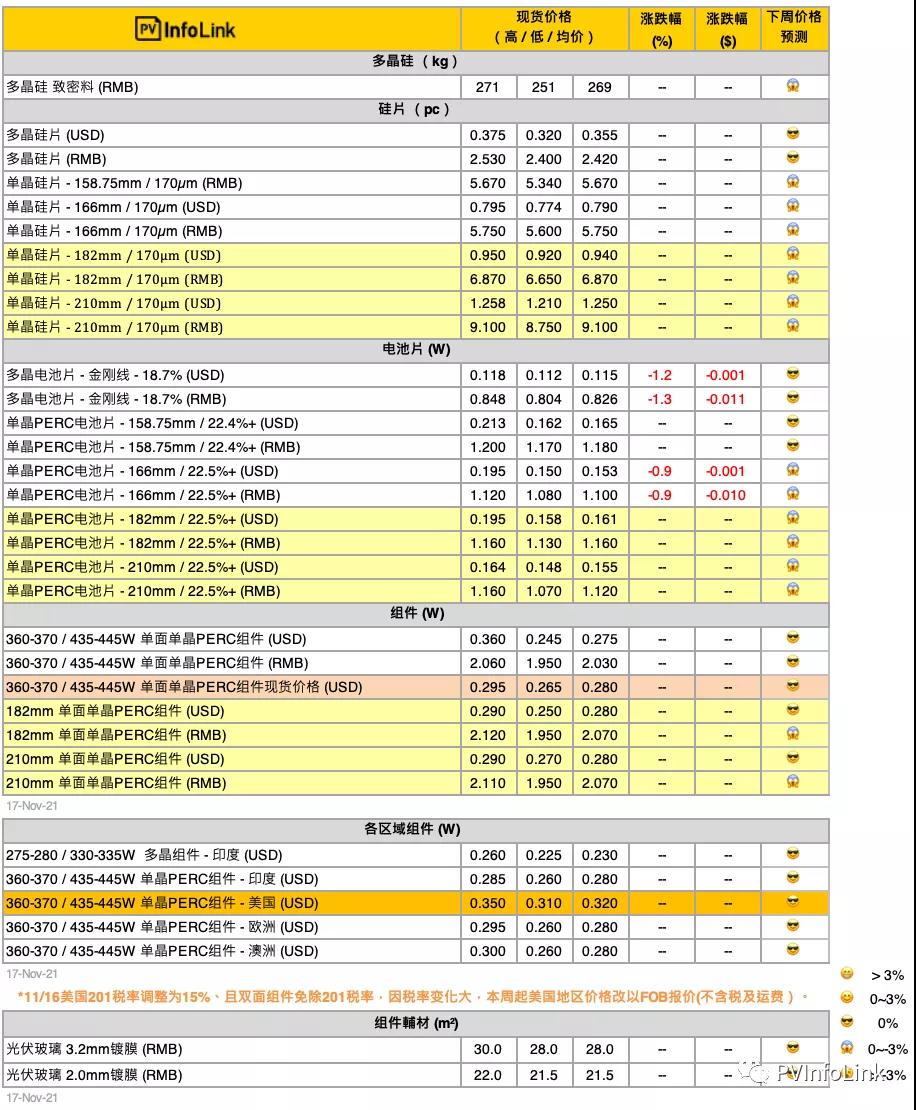Click forecast emoji for 多晶电池片 18.7% (USD)
The width and height of the screenshot is (916, 1110).
(793, 375)
